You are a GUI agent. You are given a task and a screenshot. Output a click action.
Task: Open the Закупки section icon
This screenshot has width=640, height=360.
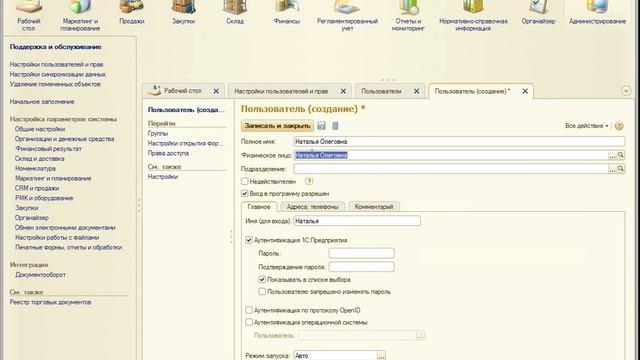(x=183, y=7)
